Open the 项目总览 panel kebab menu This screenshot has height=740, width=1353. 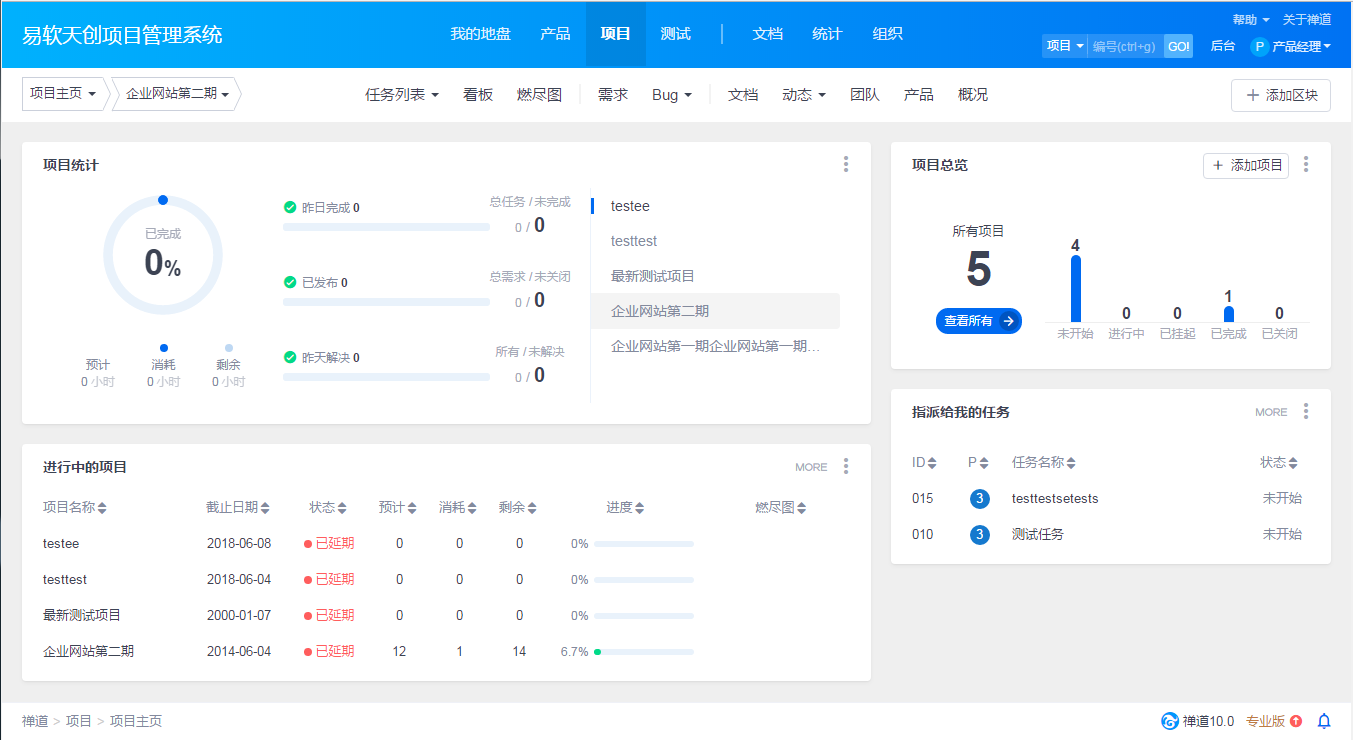coord(1306,164)
